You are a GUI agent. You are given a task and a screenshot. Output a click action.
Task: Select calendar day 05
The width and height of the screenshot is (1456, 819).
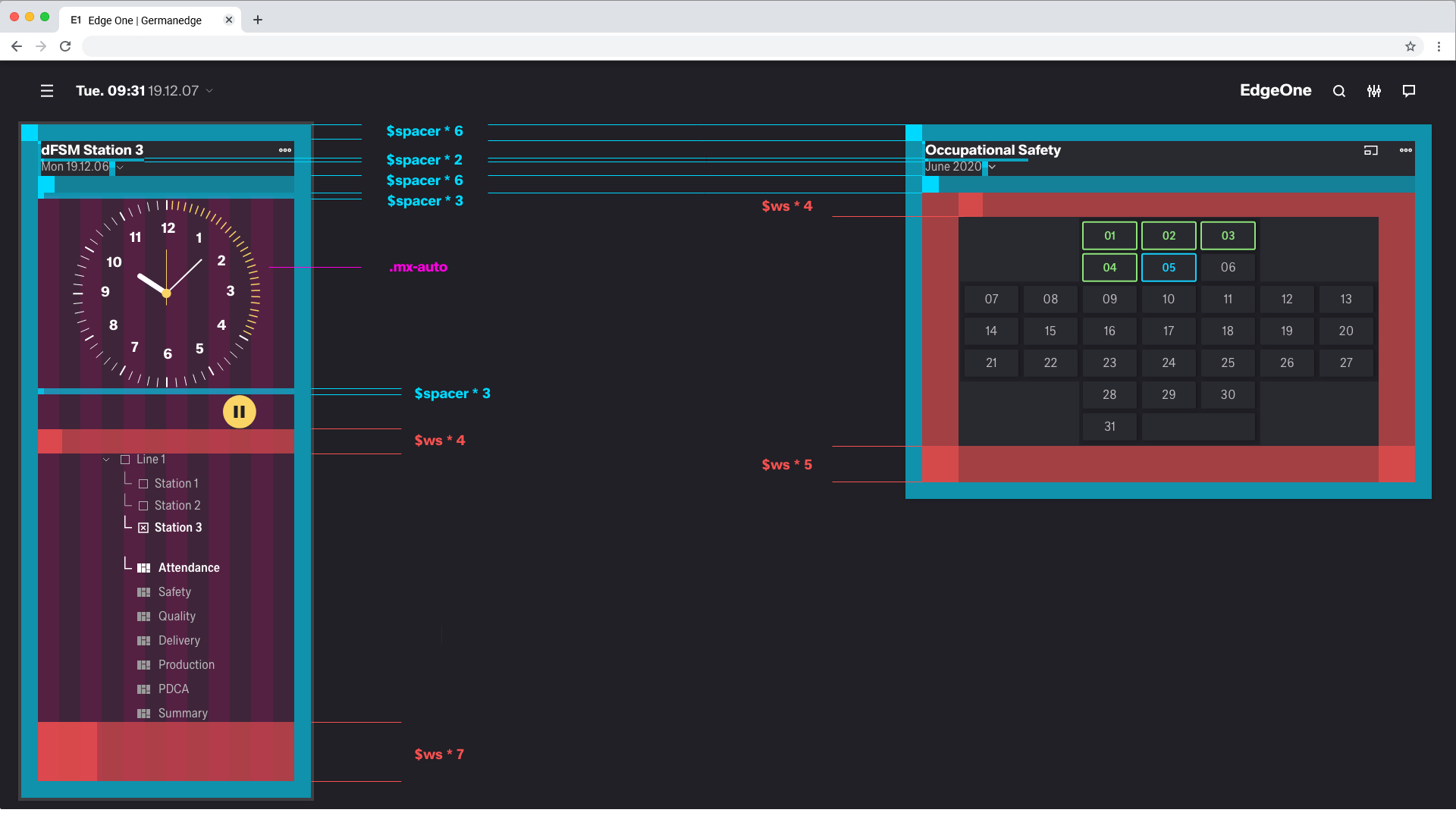[1169, 268]
